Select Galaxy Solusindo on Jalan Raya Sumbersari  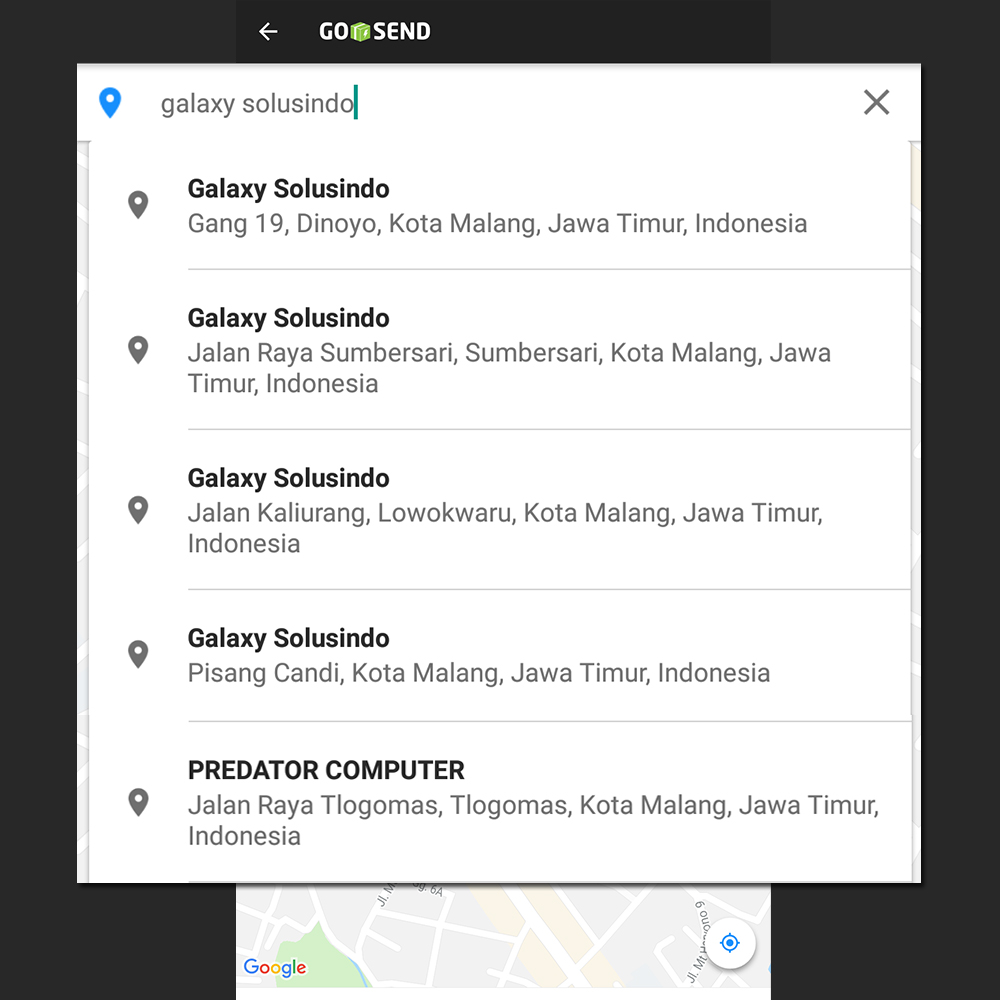coord(289,319)
